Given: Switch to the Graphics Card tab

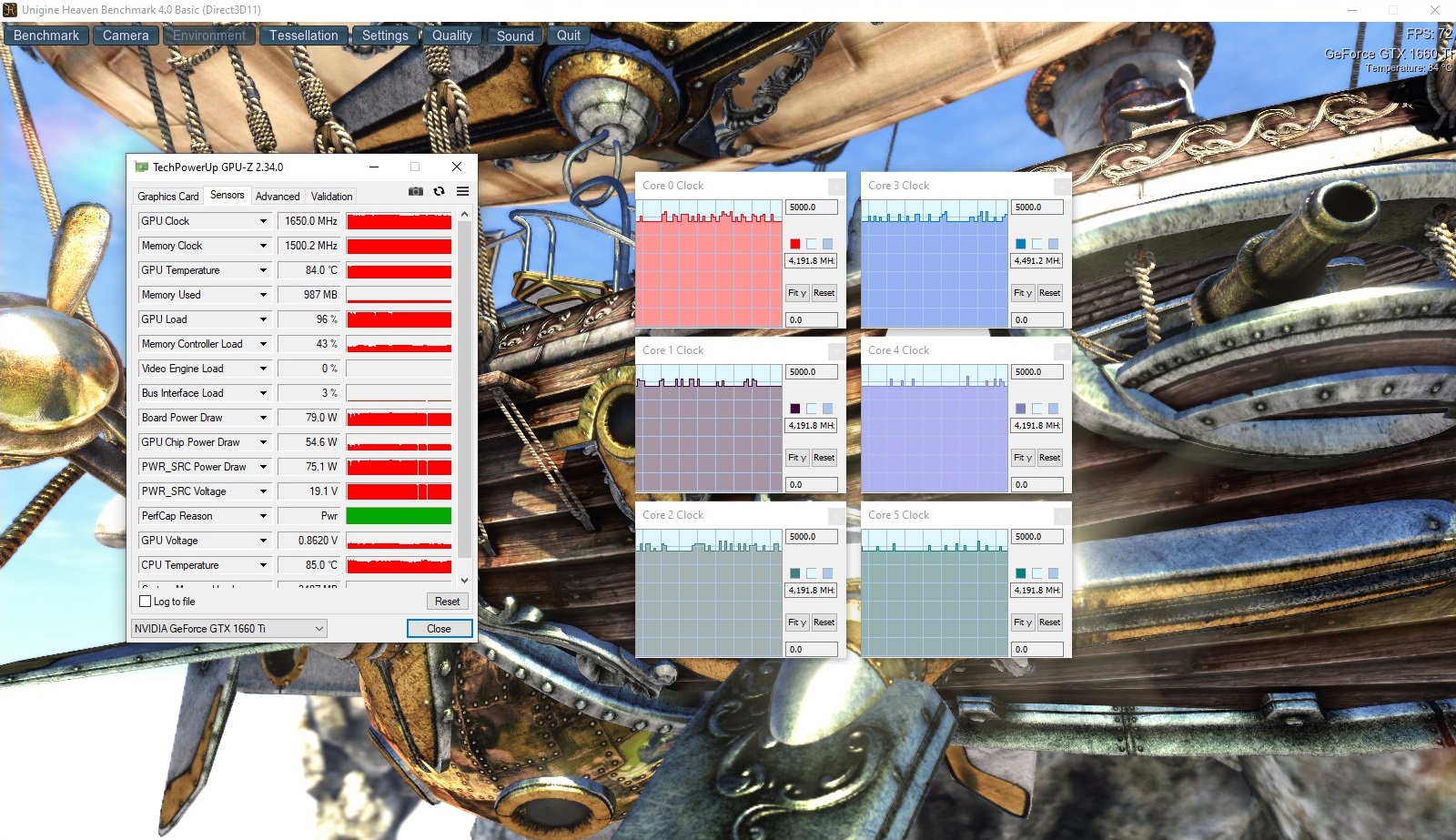Looking at the screenshot, I should pos(167,197).
